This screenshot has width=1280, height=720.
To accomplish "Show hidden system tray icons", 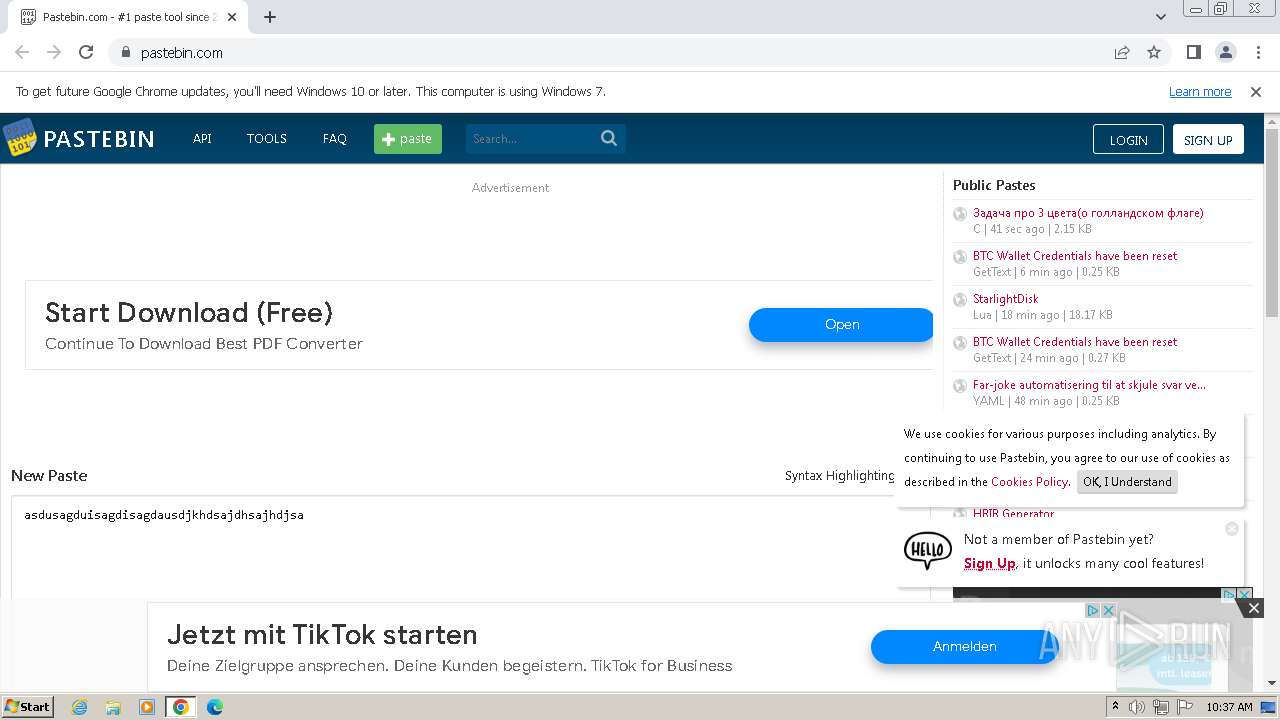I will pyautogui.click(x=1116, y=707).
